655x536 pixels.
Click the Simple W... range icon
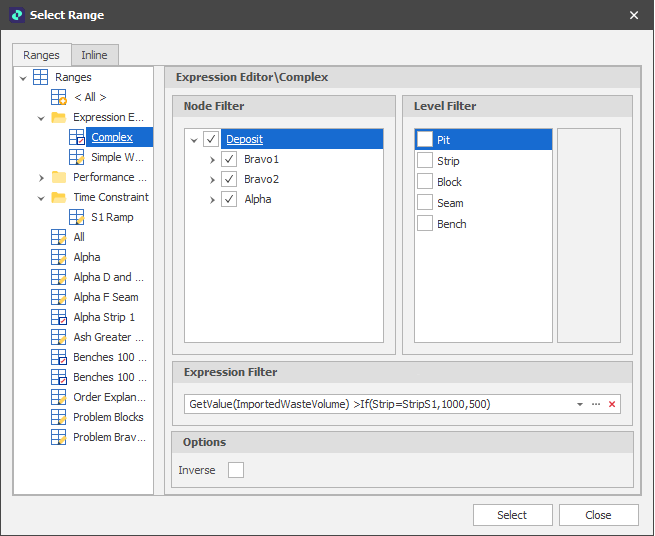click(77, 157)
